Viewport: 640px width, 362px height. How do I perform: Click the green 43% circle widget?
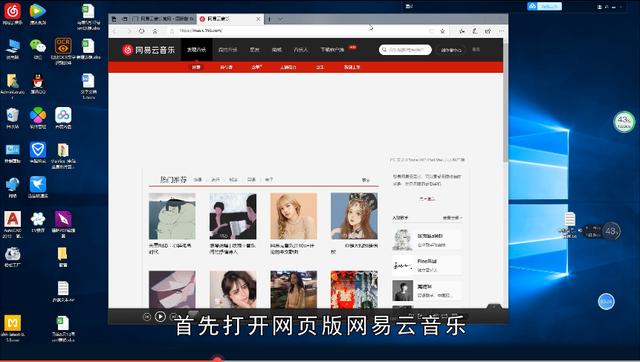pos(624,122)
